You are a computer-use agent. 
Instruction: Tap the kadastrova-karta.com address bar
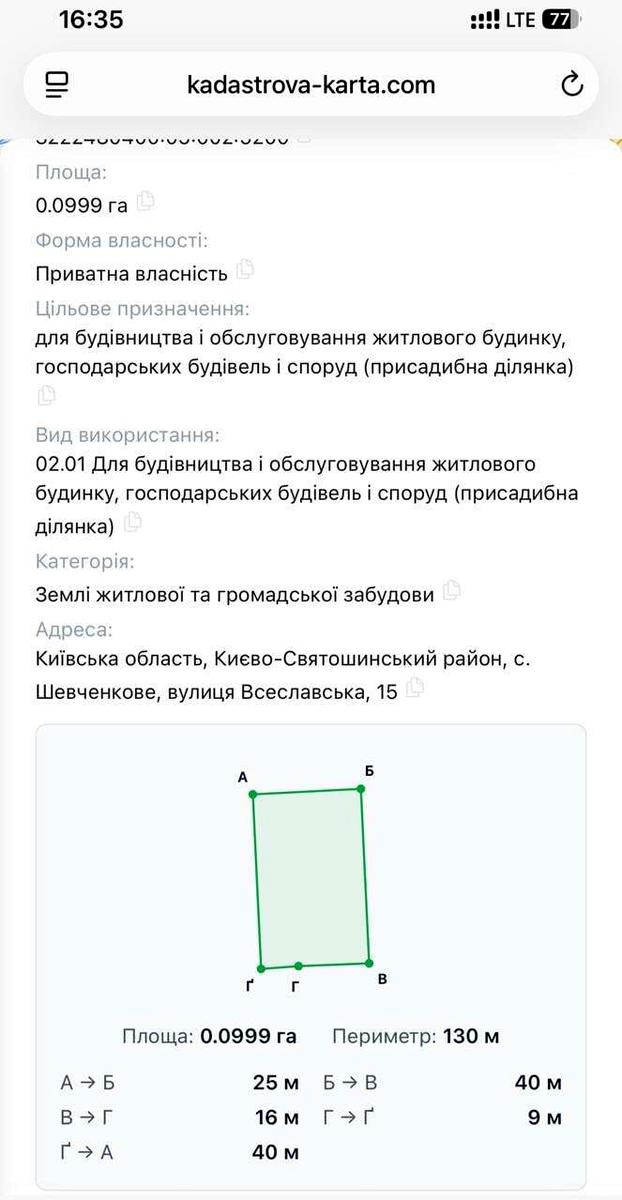click(x=311, y=85)
